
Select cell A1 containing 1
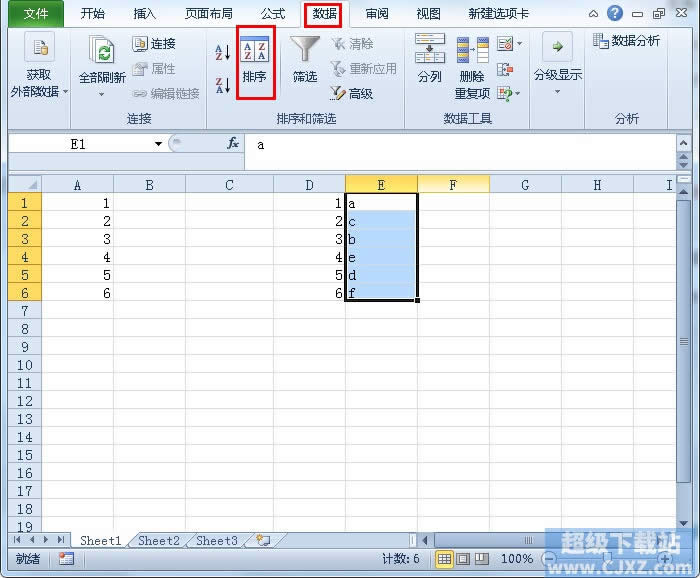77,203
